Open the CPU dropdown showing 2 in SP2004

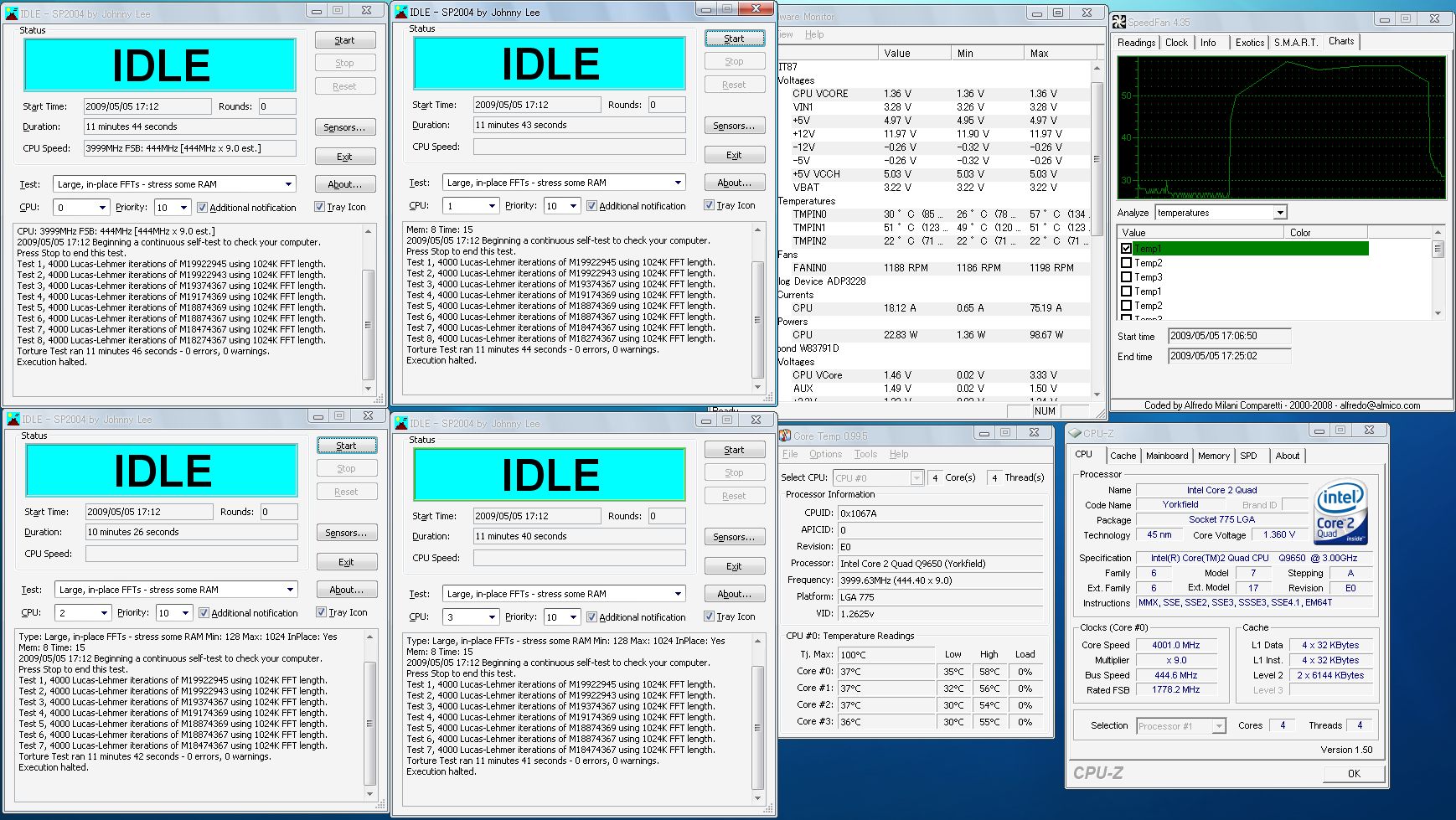click(x=104, y=612)
